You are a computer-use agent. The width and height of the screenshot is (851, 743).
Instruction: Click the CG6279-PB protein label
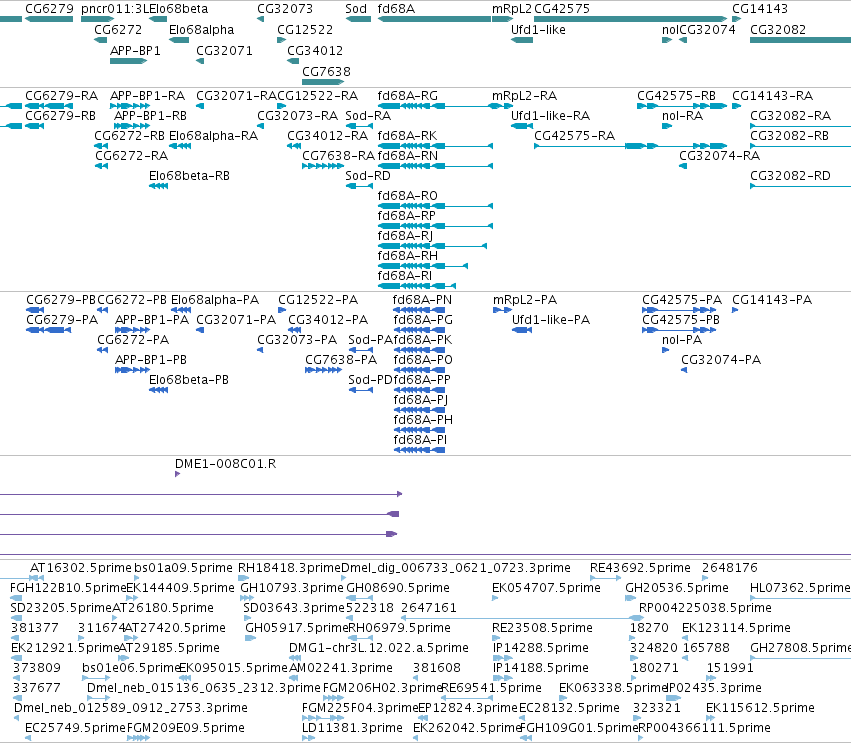(61, 300)
